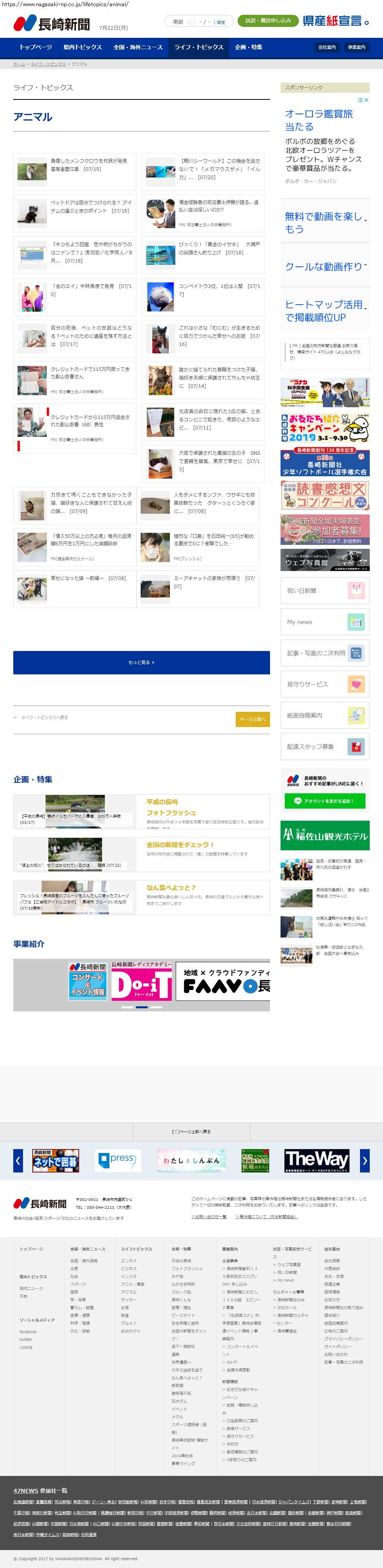383x1568 pixels.
Task: Click facebook footer social link
Action: coord(28,1332)
